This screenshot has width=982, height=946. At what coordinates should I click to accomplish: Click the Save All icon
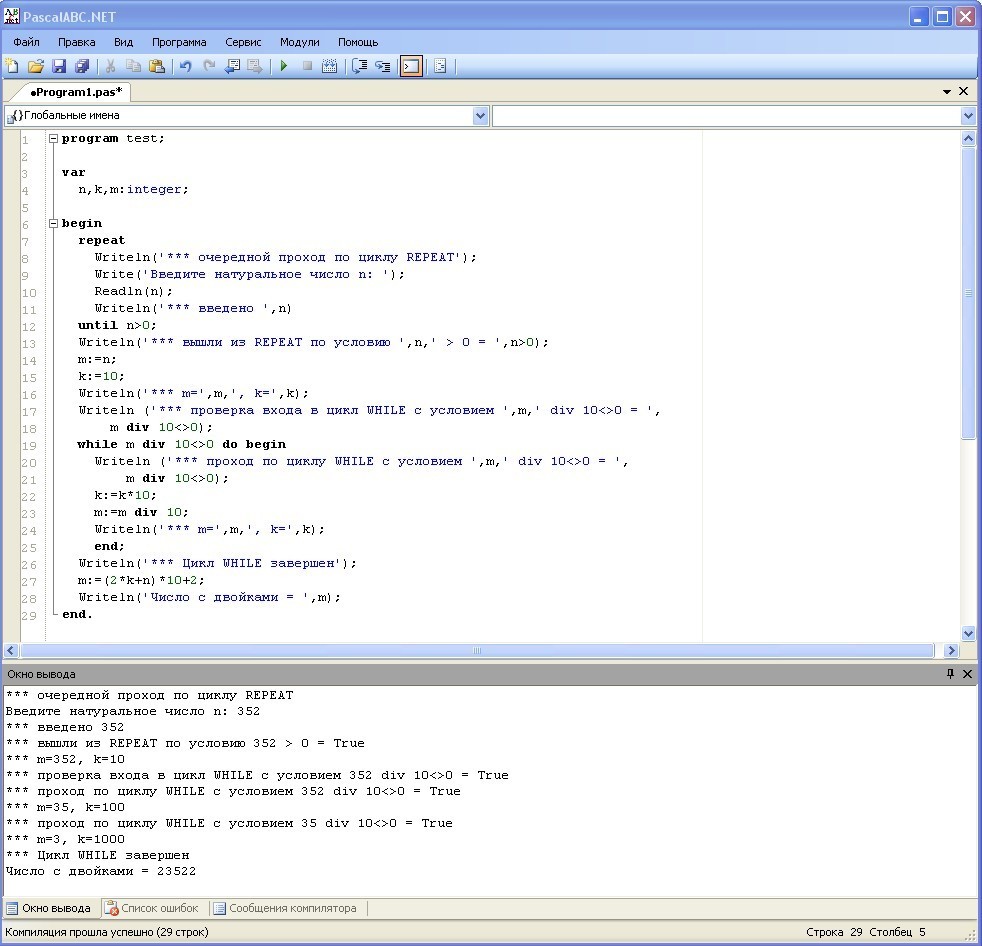click(82, 67)
